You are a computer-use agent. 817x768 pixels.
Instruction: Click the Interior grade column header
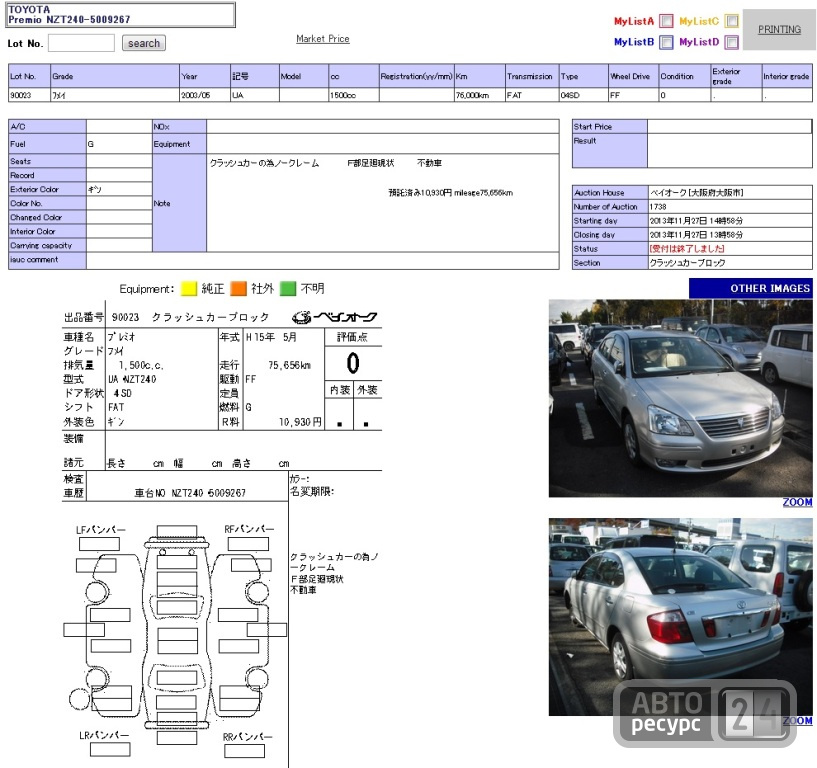(786, 76)
